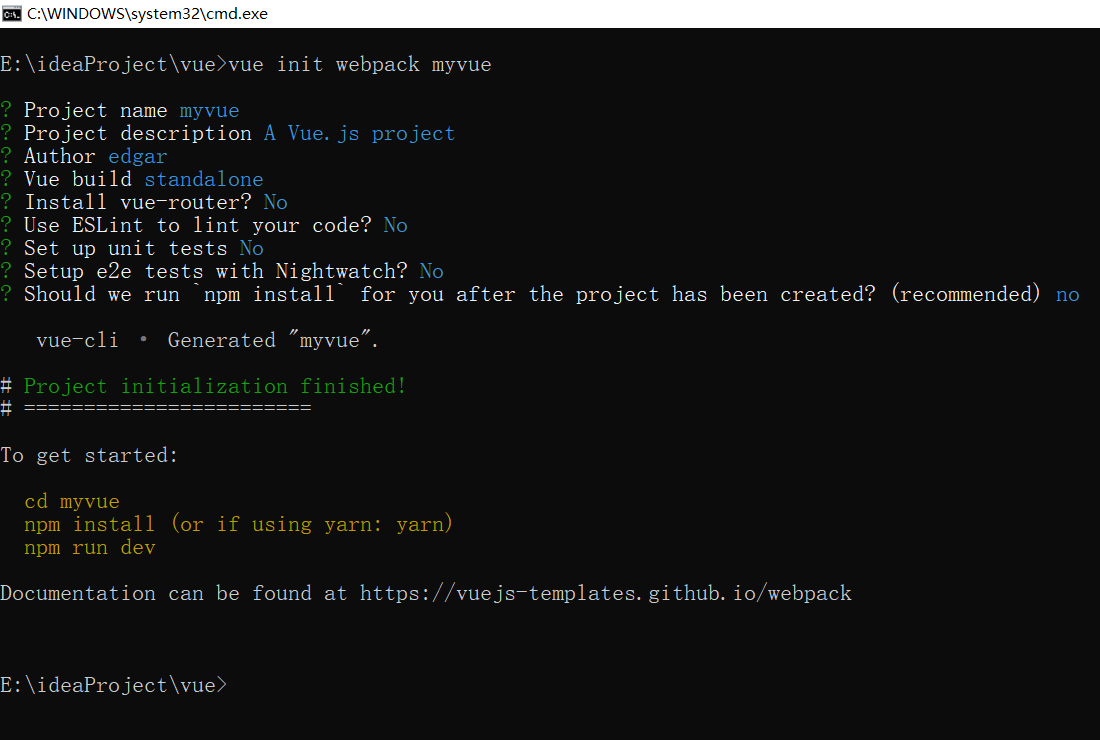Click the 'Should we run npm install' question

click(450, 295)
